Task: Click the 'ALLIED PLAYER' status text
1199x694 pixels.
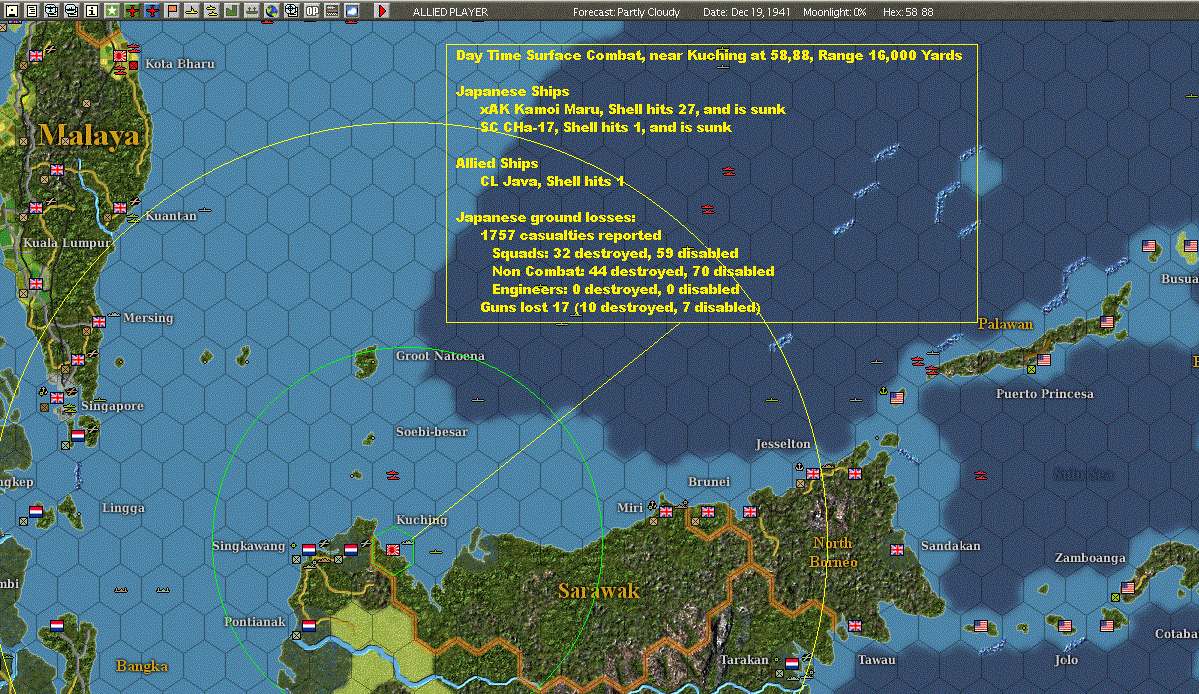Action: [450, 12]
